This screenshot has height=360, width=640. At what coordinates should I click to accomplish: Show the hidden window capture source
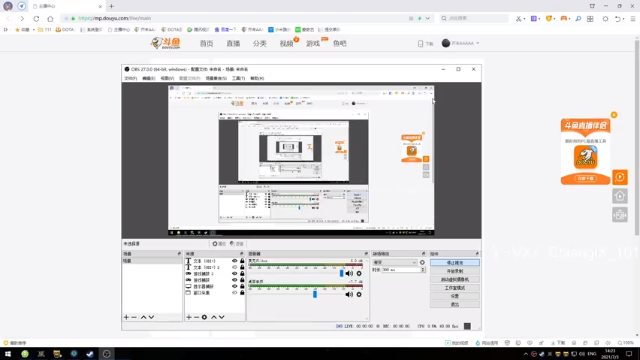pos(234,293)
